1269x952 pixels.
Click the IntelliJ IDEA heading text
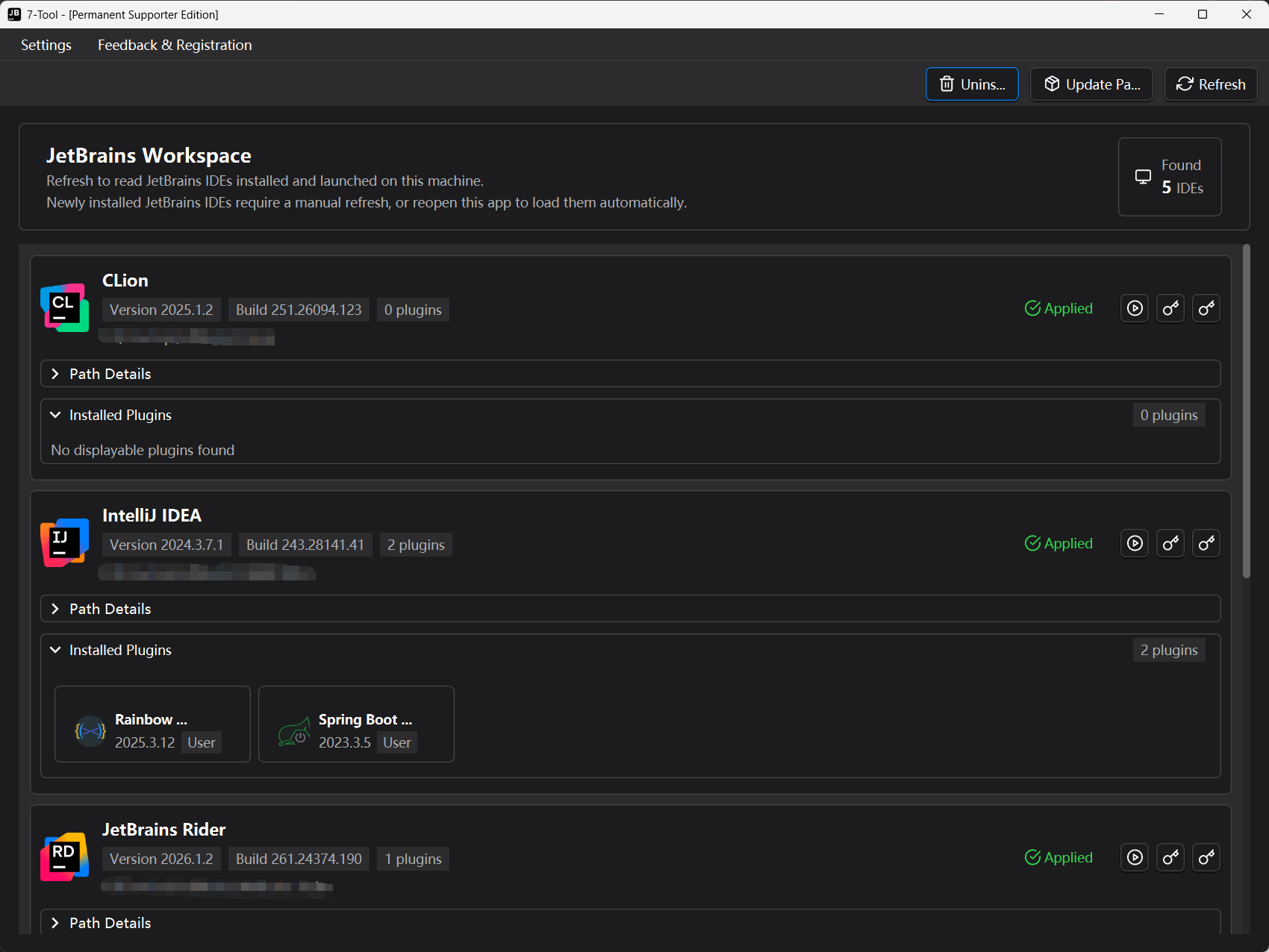click(152, 516)
